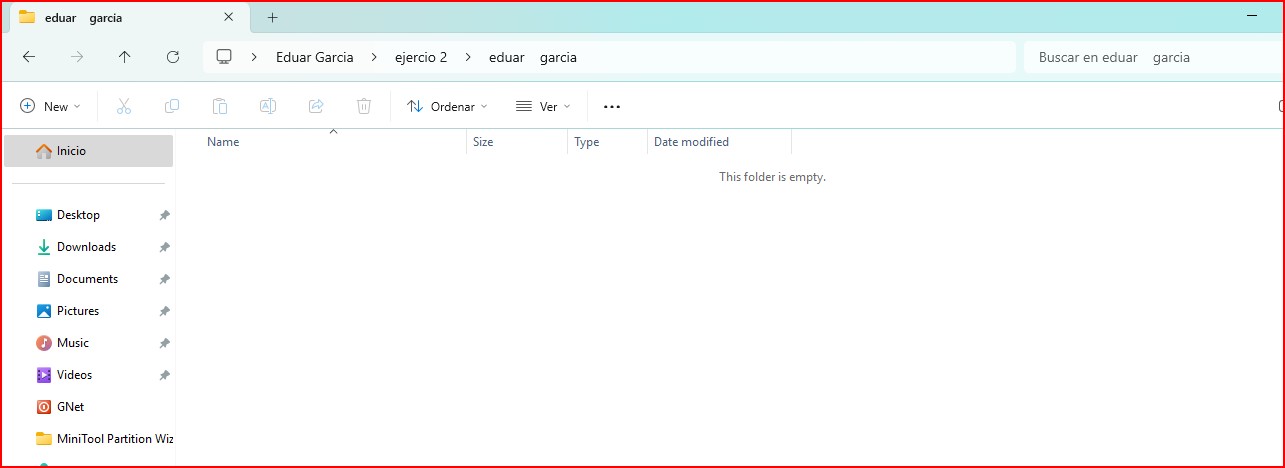
Task: Click the Up directory arrow
Action: point(125,57)
